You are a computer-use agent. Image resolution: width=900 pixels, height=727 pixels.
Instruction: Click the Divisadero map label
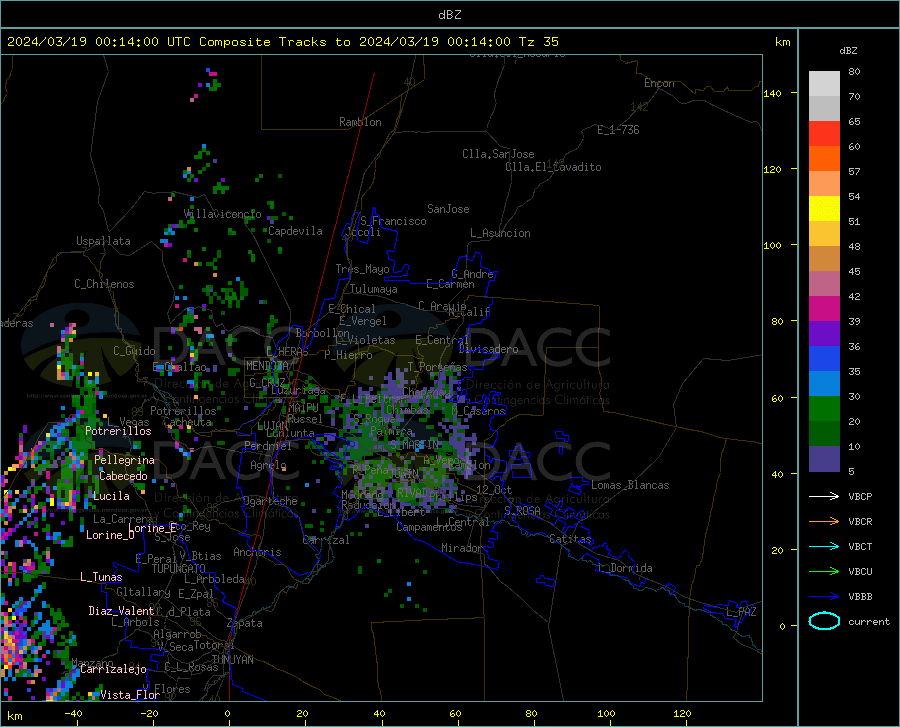(x=488, y=349)
